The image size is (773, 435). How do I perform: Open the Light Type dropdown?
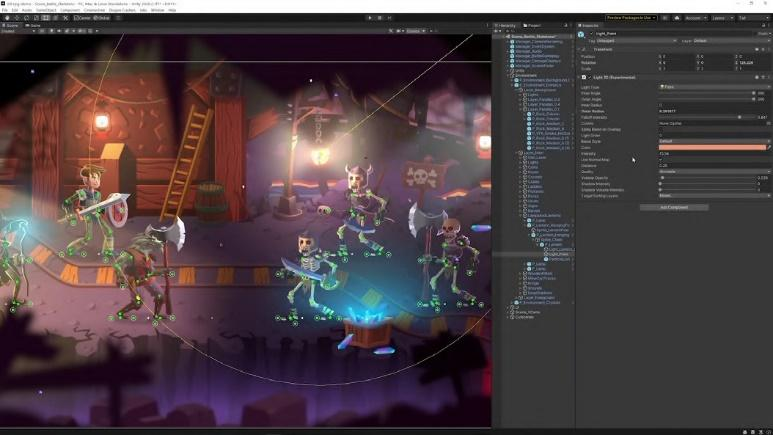coord(715,87)
